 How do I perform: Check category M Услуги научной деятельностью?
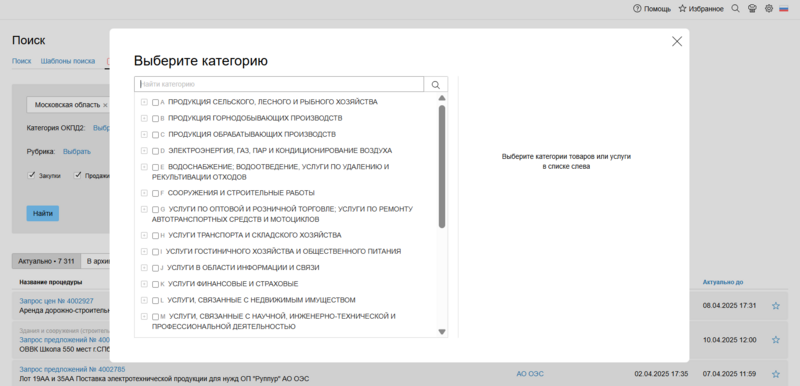[x=155, y=317]
